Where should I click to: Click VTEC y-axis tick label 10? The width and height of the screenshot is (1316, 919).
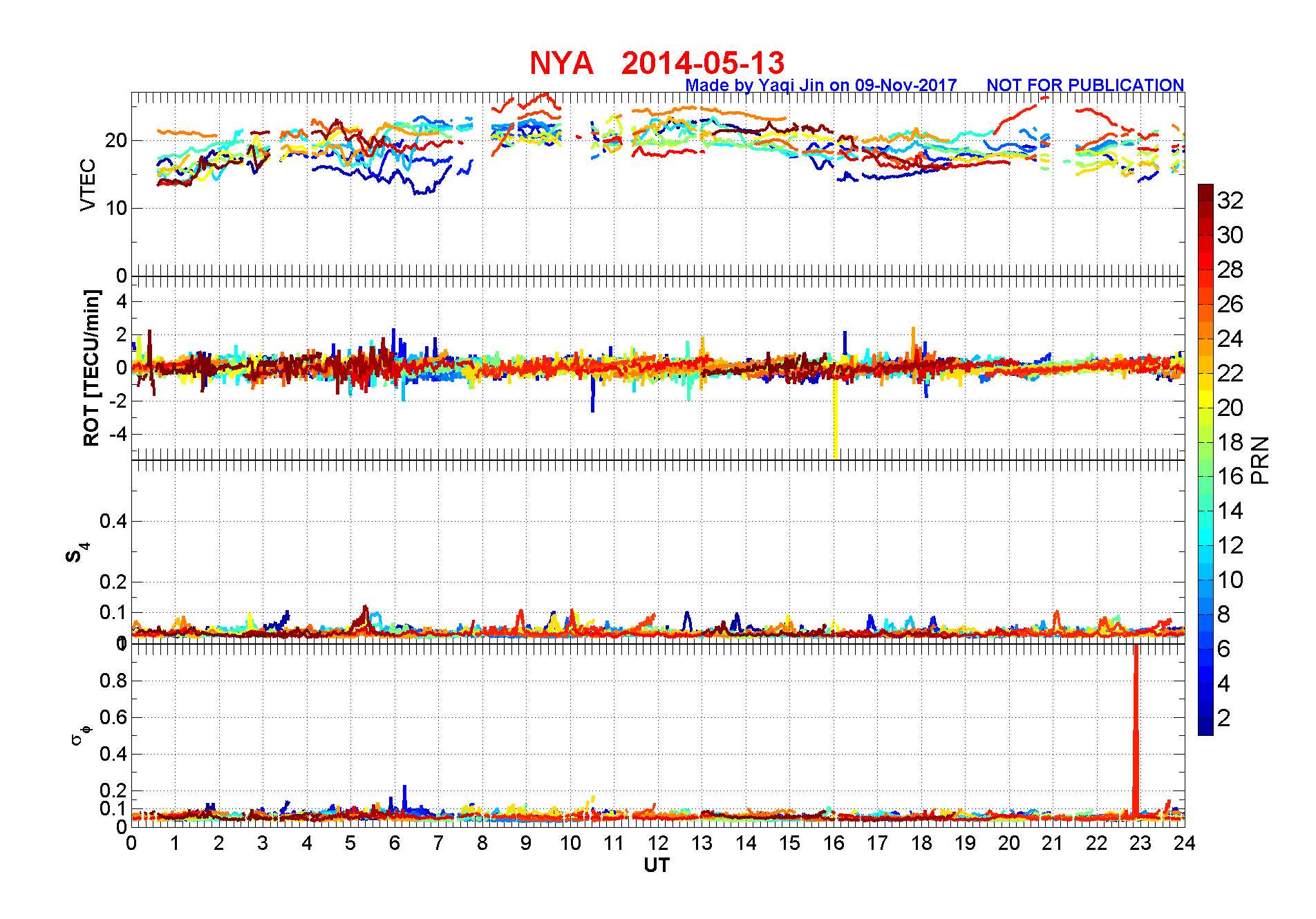pos(116,208)
